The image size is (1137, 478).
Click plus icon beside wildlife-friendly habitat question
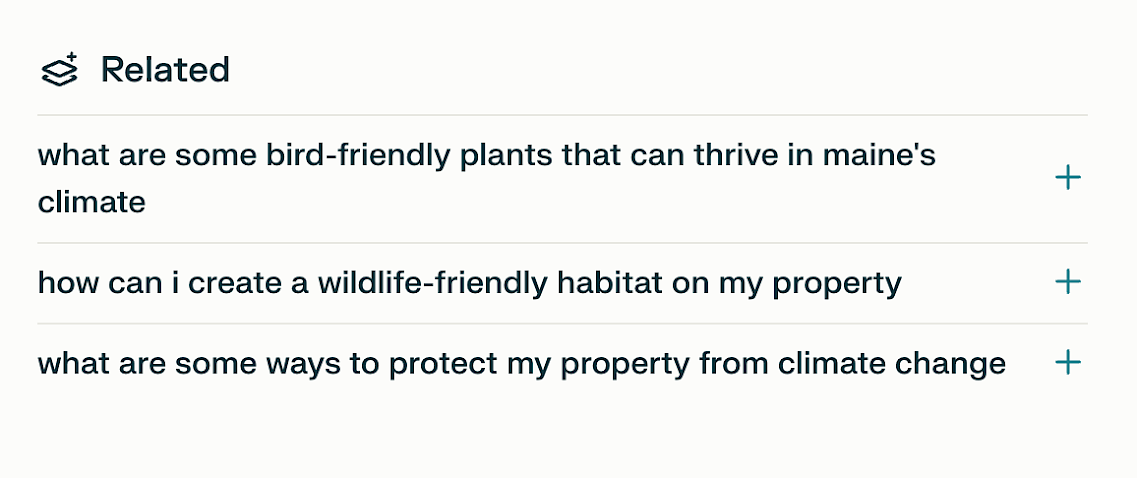pos(1068,283)
